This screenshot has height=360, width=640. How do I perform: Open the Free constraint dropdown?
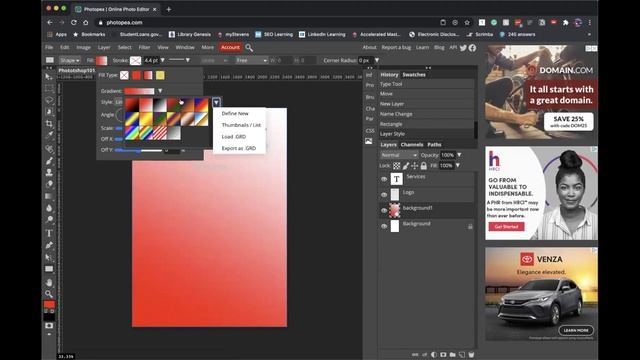(x=251, y=60)
